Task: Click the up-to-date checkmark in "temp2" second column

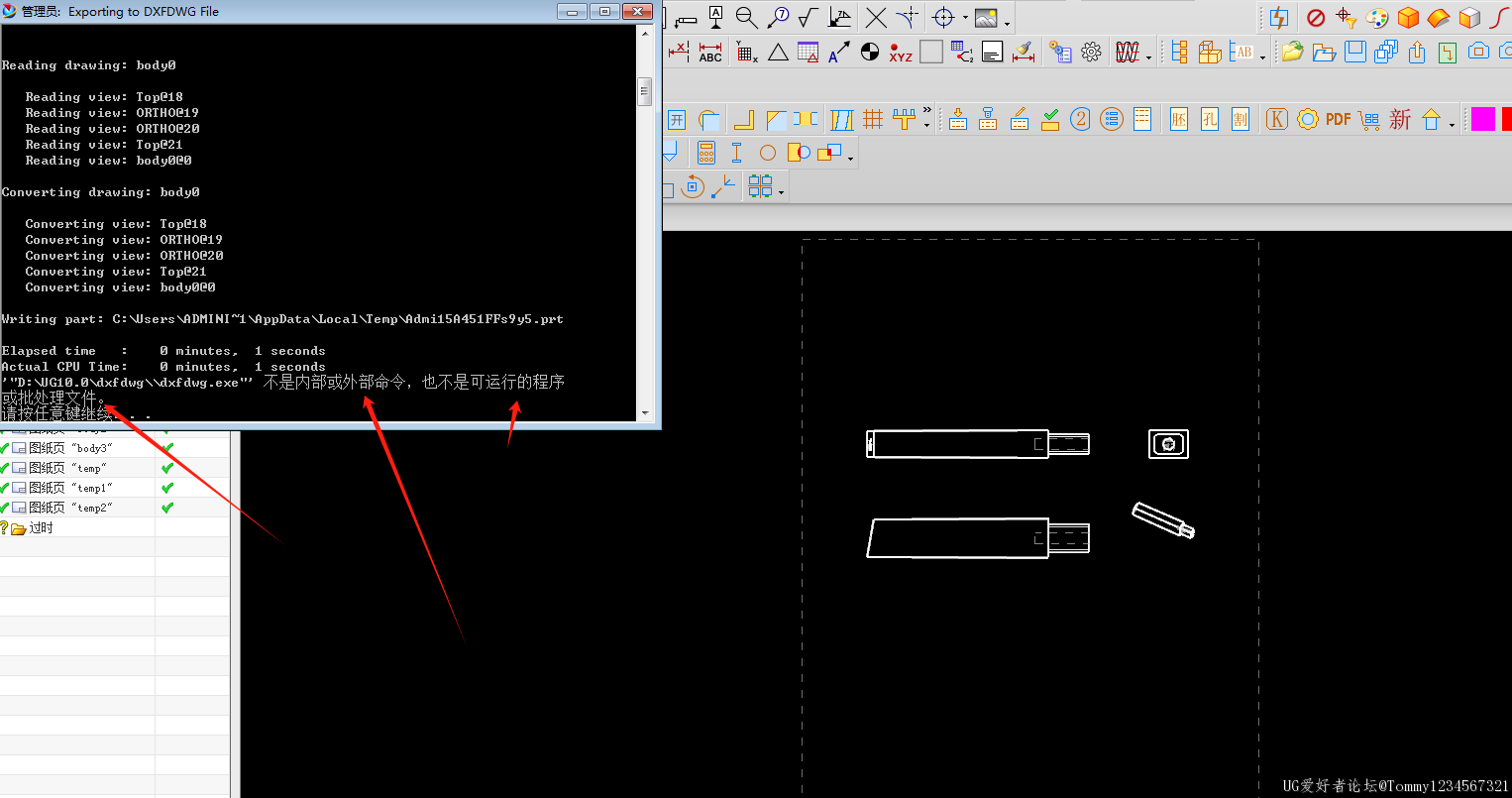Action: [167, 508]
